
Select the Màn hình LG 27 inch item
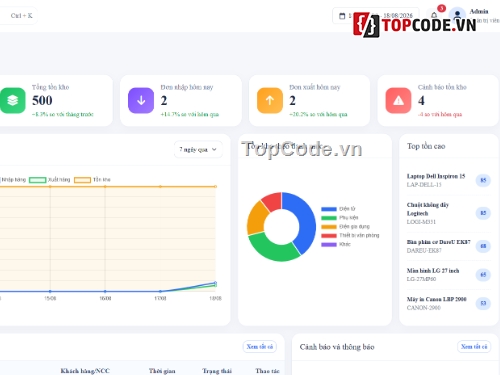tap(449, 275)
